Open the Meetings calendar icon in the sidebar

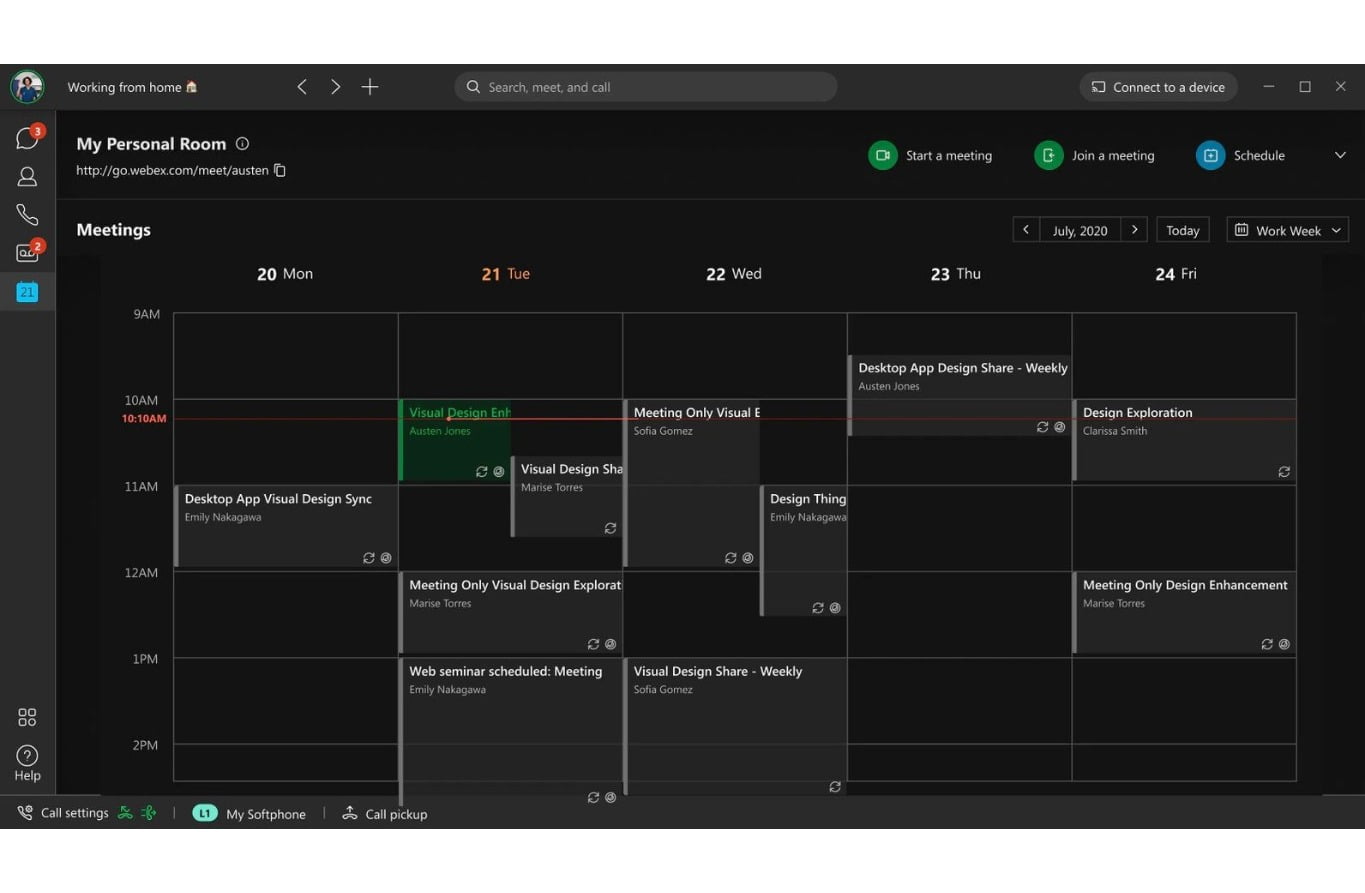pyautogui.click(x=27, y=292)
